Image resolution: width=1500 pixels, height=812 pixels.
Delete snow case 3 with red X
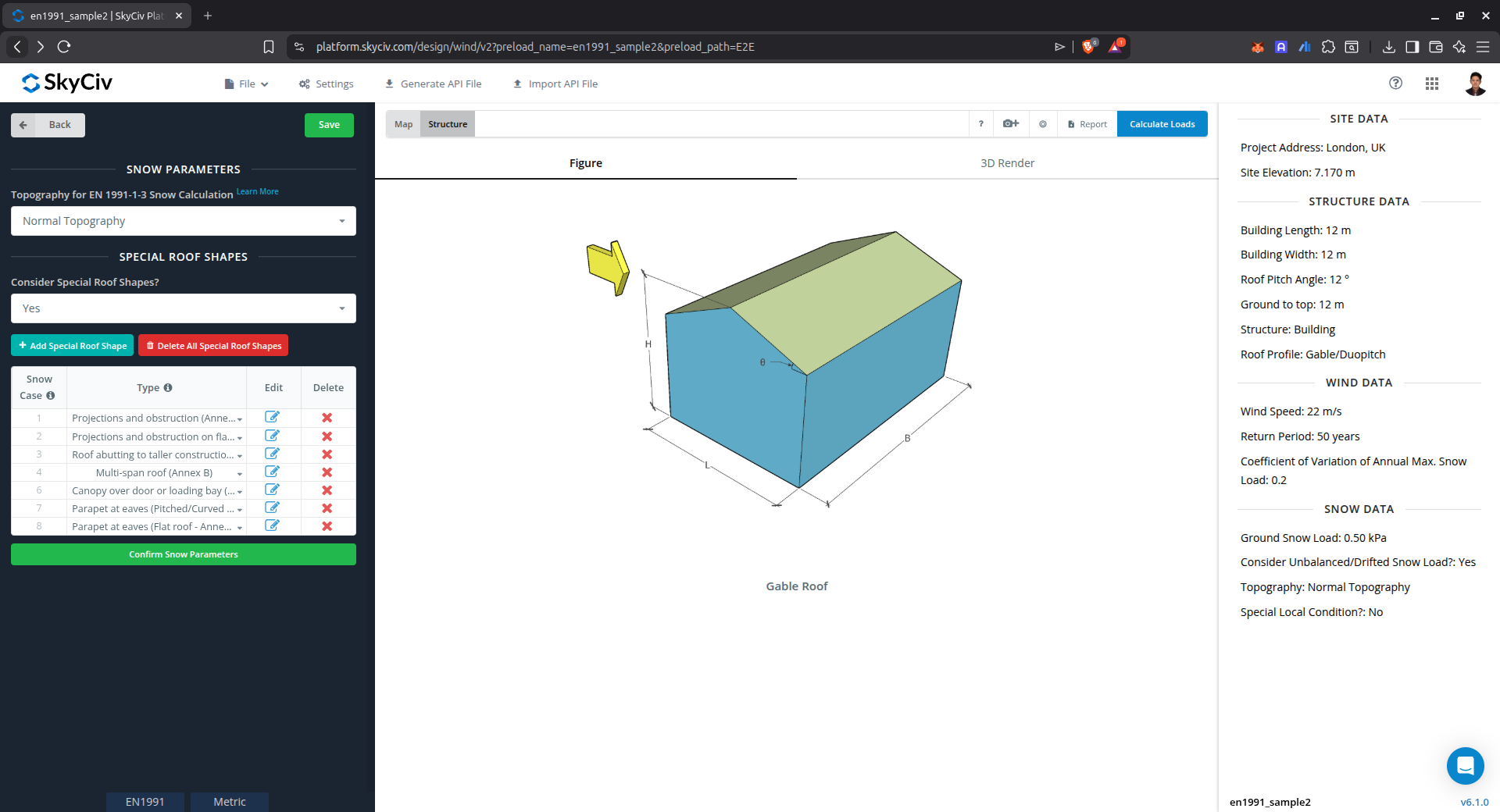click(x=327, y=454)
